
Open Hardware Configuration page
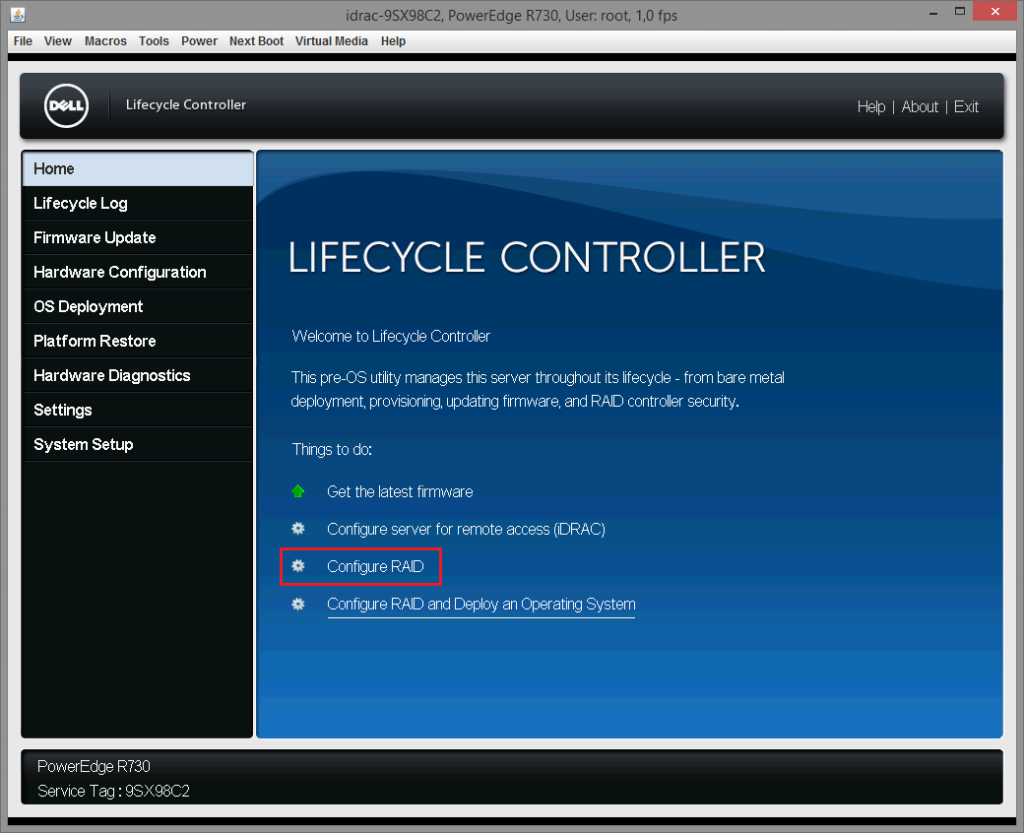click(x=119, y=272)
